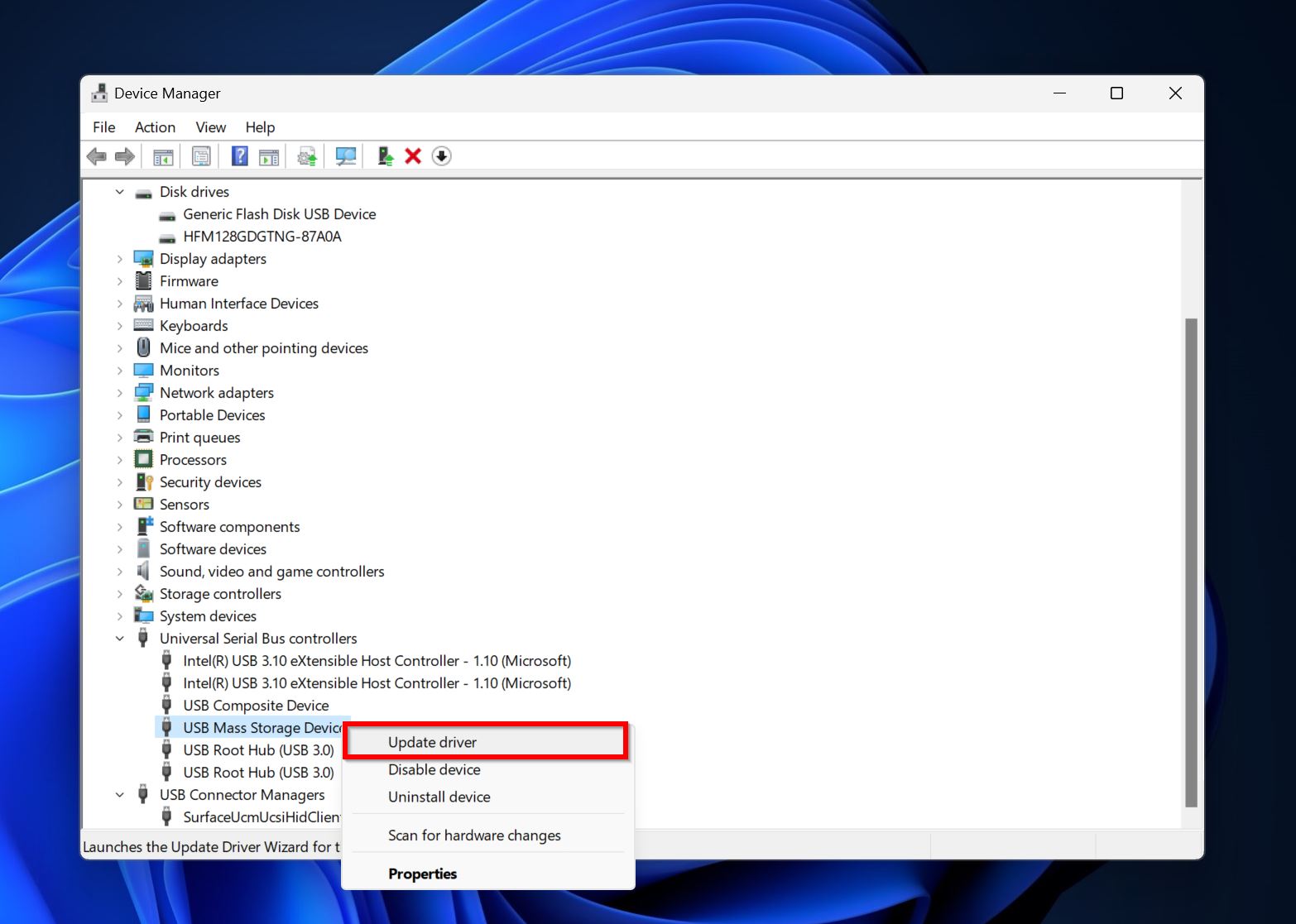Click the Storage controllers icon
This screenshot has height=924, width=1296.
(144, 594)
